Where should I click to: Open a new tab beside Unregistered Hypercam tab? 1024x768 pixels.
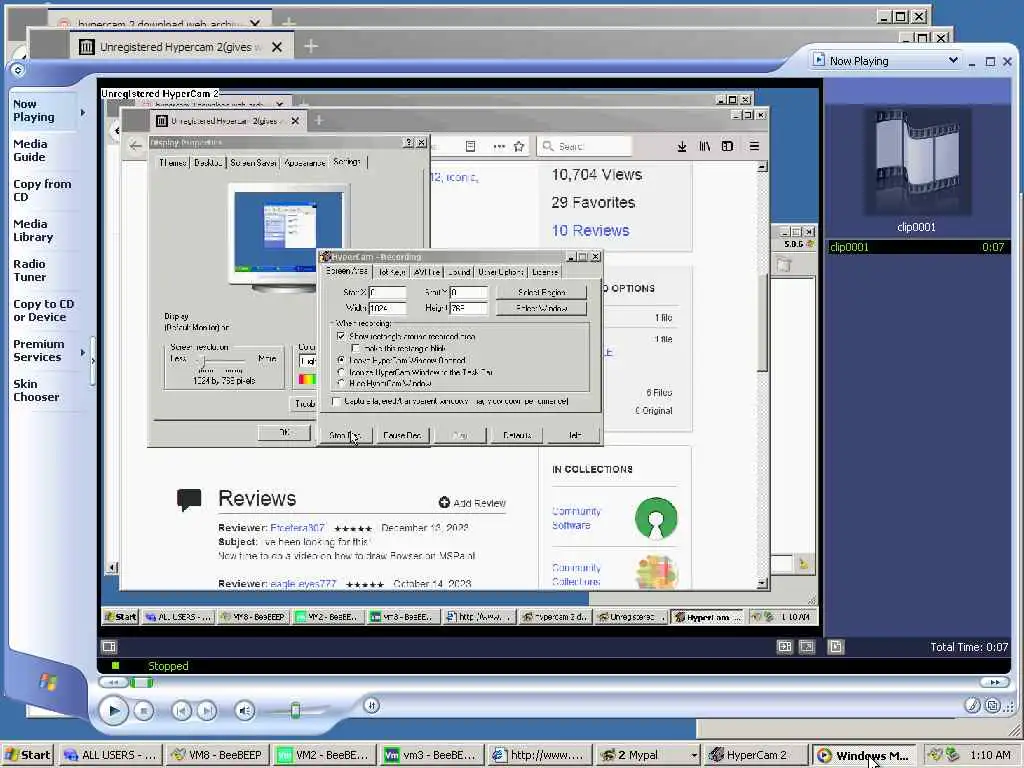coord(311,46)
